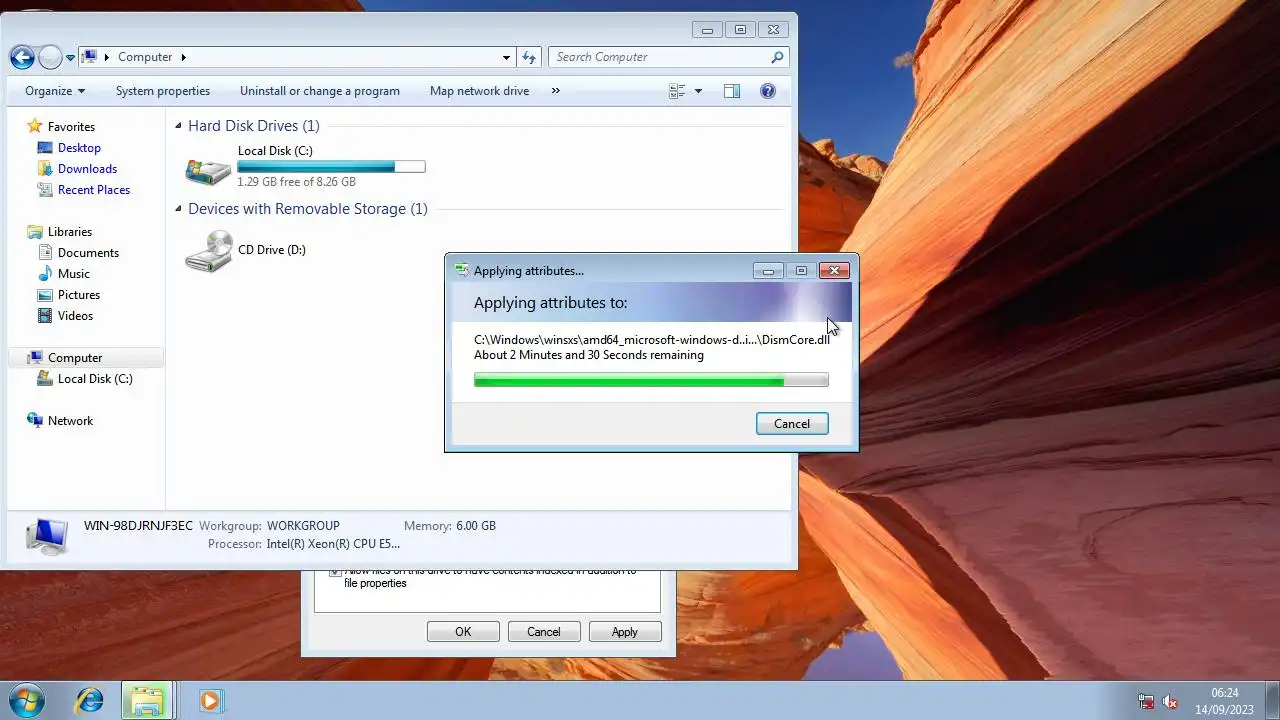Click the breadcrumb arrow after Computer
Image resolution: width=1280 pixels, height=720 pixels.
tap(184, 57)
